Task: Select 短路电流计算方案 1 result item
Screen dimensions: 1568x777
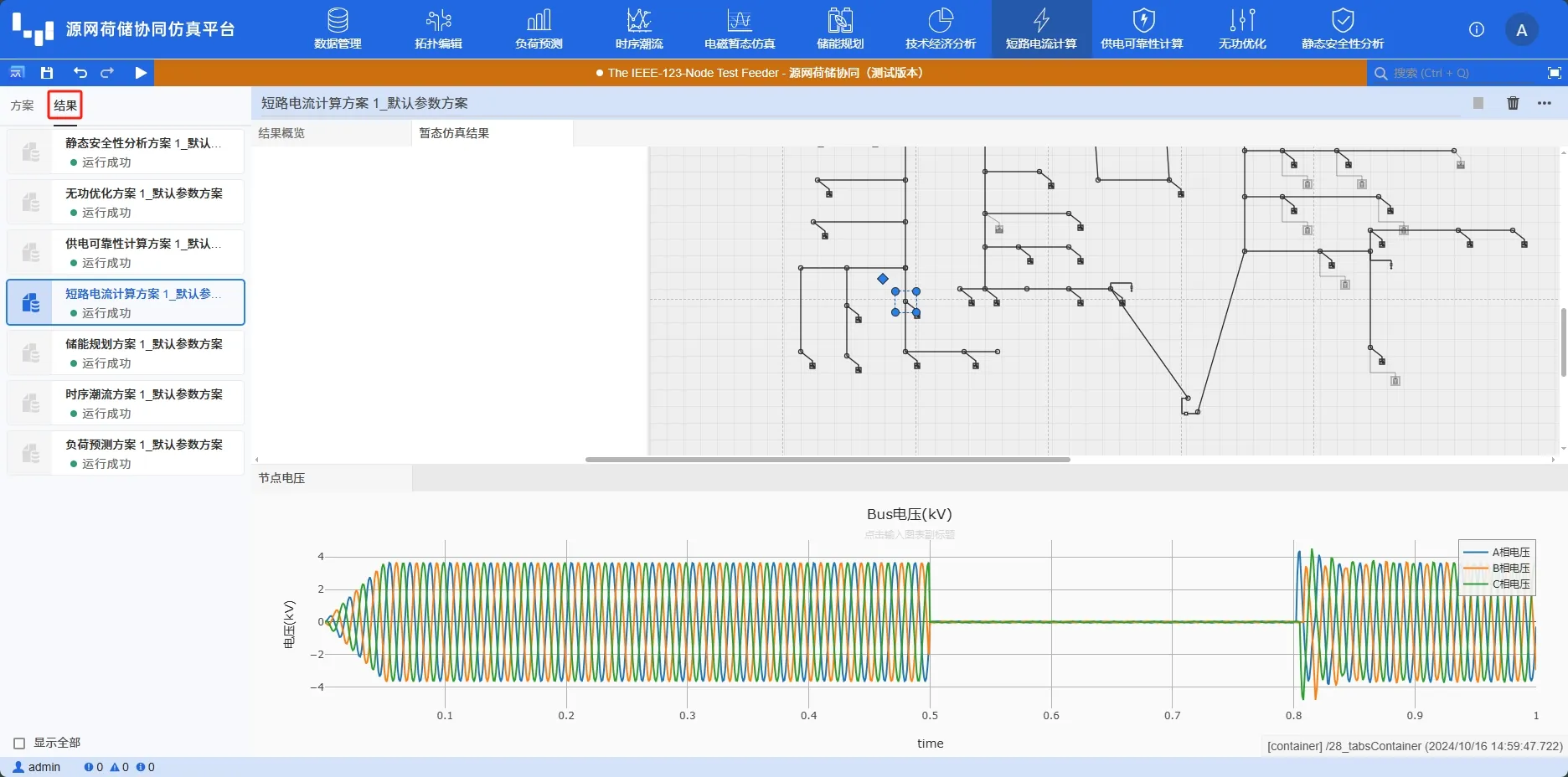Action: (126, 302)
